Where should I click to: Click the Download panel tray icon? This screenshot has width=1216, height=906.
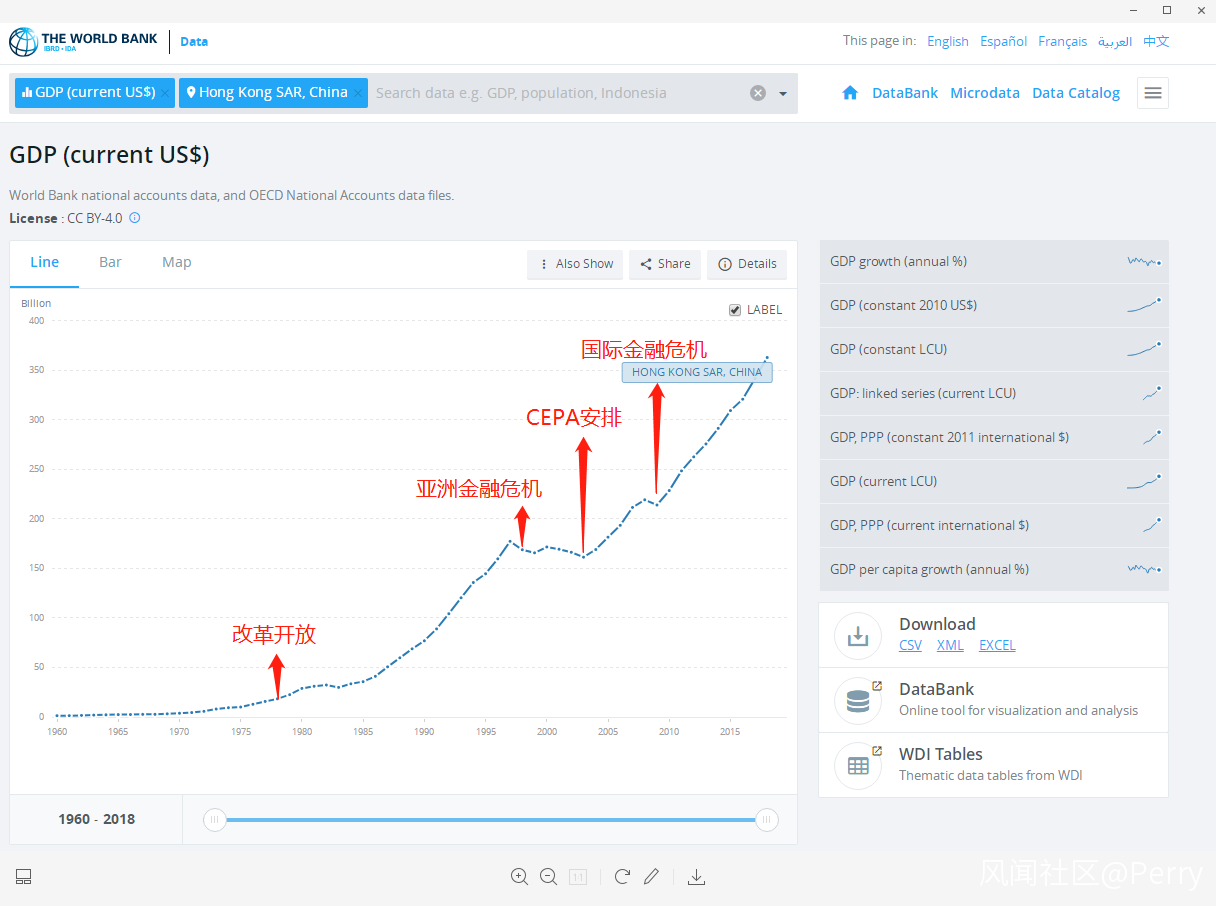pyautogui.click(x=858, y=635)
